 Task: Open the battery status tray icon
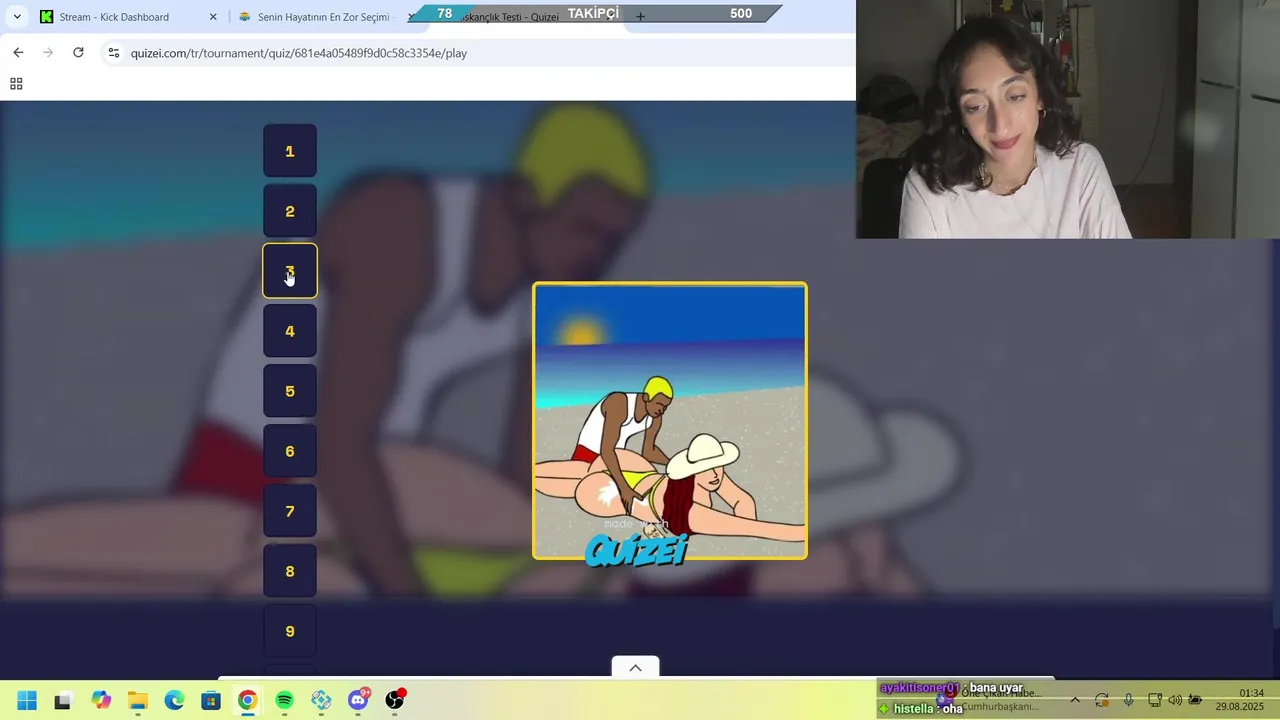[x=1195, y=700]
